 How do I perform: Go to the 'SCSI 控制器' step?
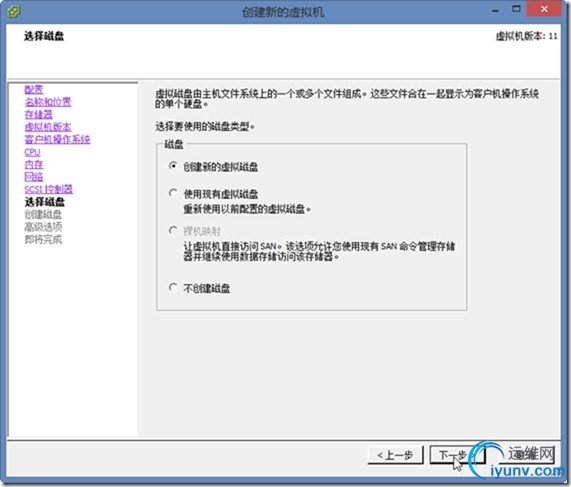[x=48, y=189]
